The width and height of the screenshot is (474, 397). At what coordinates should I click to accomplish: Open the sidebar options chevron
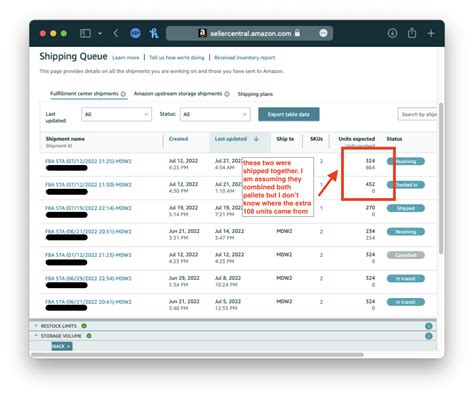tap(100, 34)
